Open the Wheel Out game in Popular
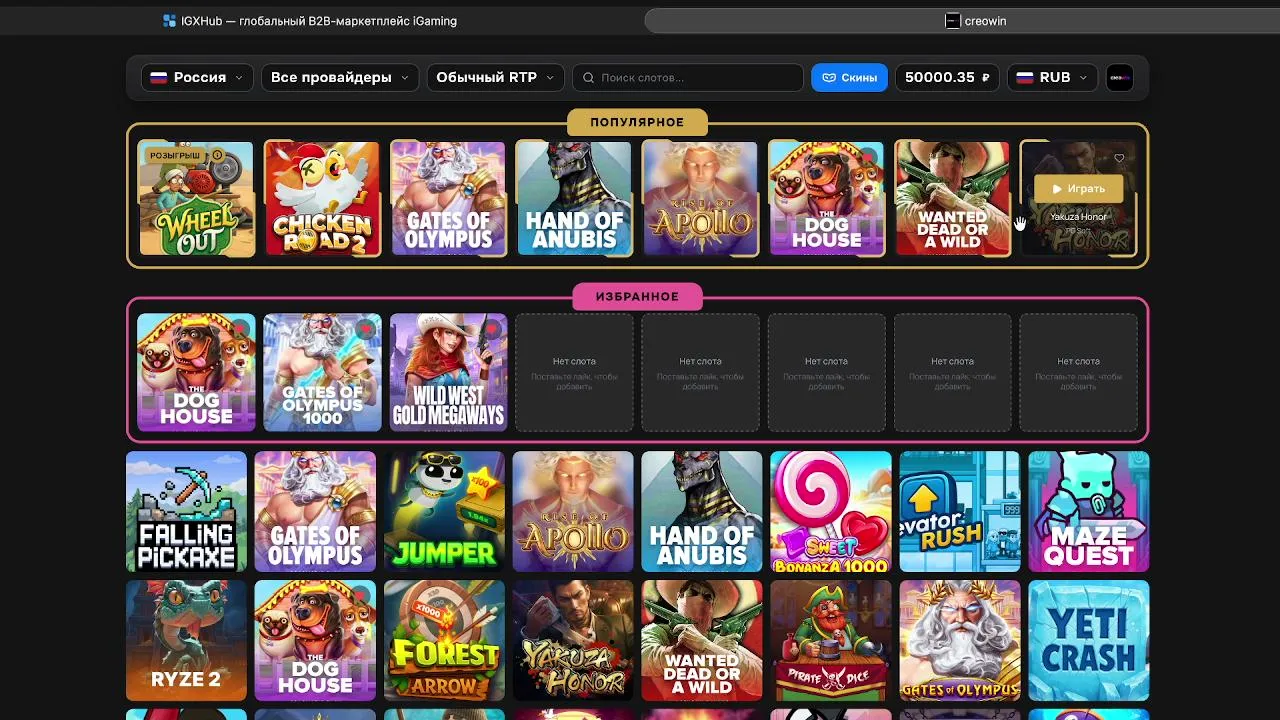This screenshot has width=1280, height=720. [196, 198]
